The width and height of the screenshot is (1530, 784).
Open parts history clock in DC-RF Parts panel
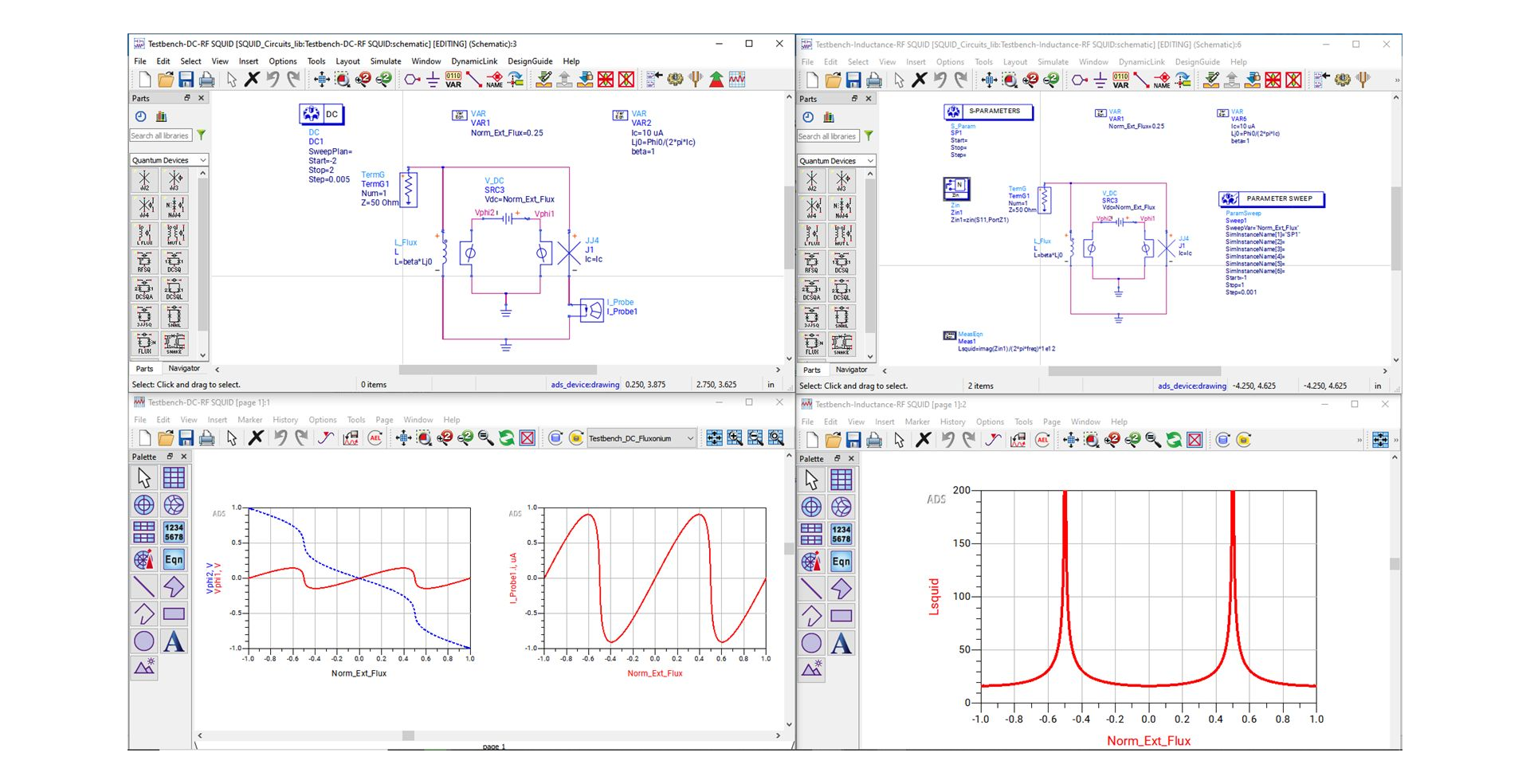141,116
